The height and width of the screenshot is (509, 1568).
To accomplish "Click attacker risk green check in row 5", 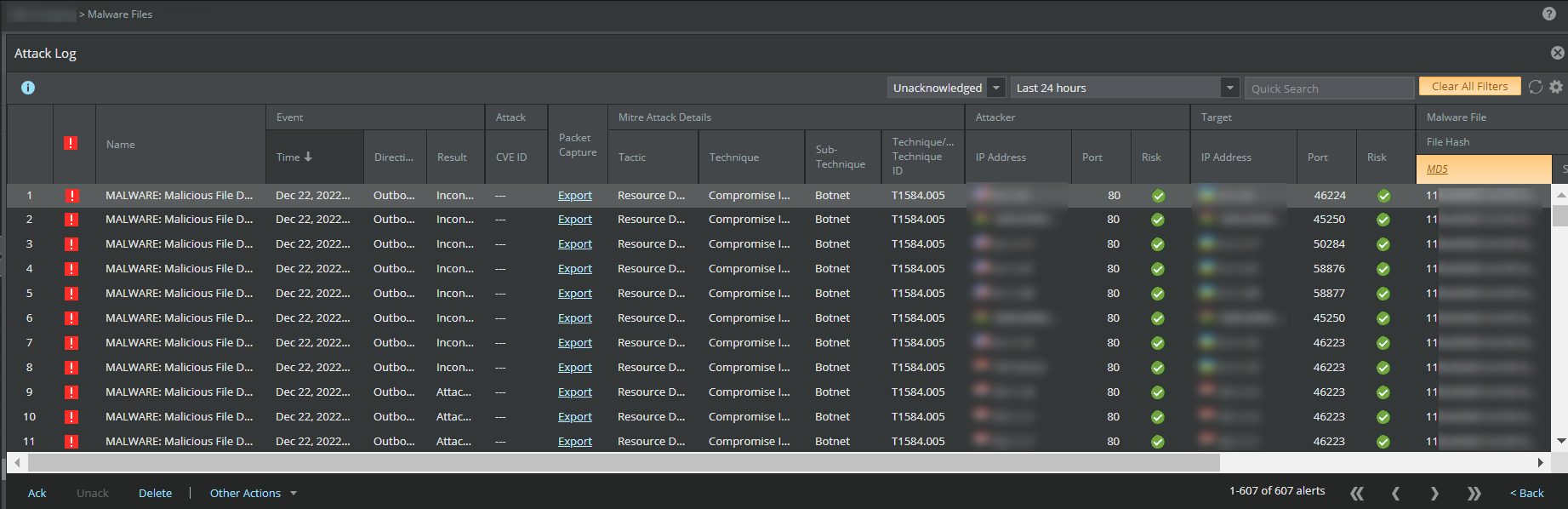I will [1158, 294].
